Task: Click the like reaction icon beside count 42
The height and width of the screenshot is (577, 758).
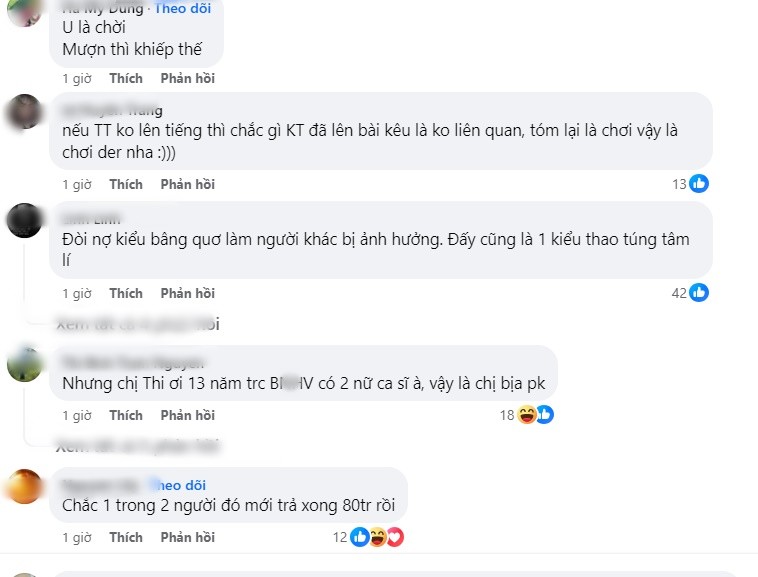Action: 699,293
